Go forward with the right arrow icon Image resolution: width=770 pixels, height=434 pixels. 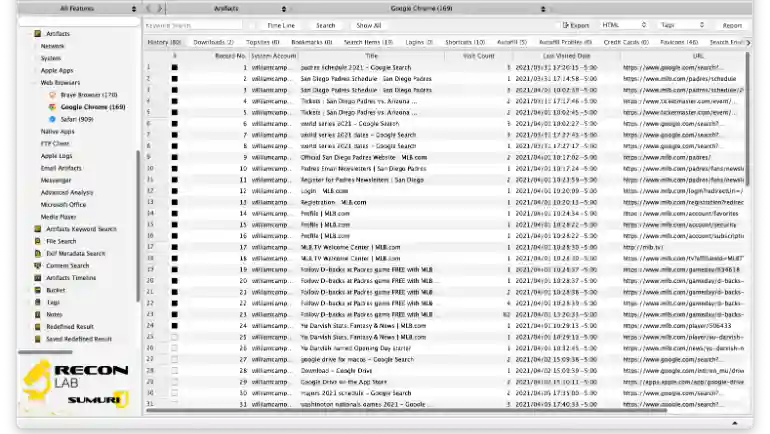(x=159, y=8)
